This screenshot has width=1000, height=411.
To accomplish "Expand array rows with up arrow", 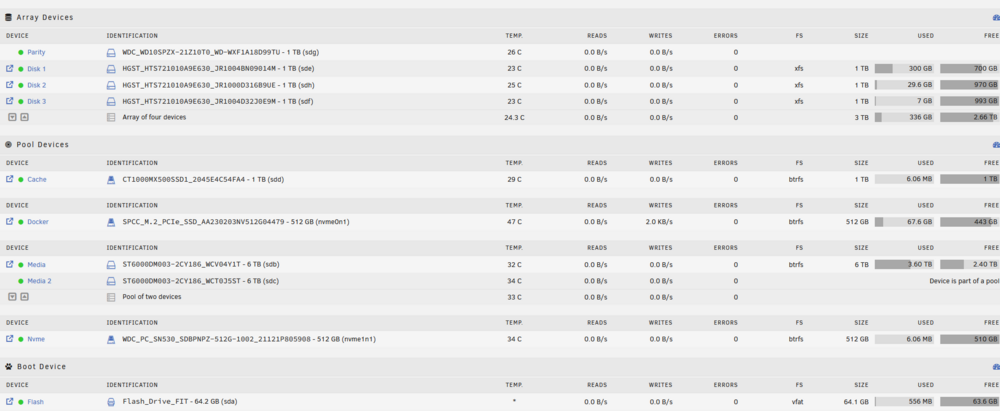I will (x=24, y=117).
